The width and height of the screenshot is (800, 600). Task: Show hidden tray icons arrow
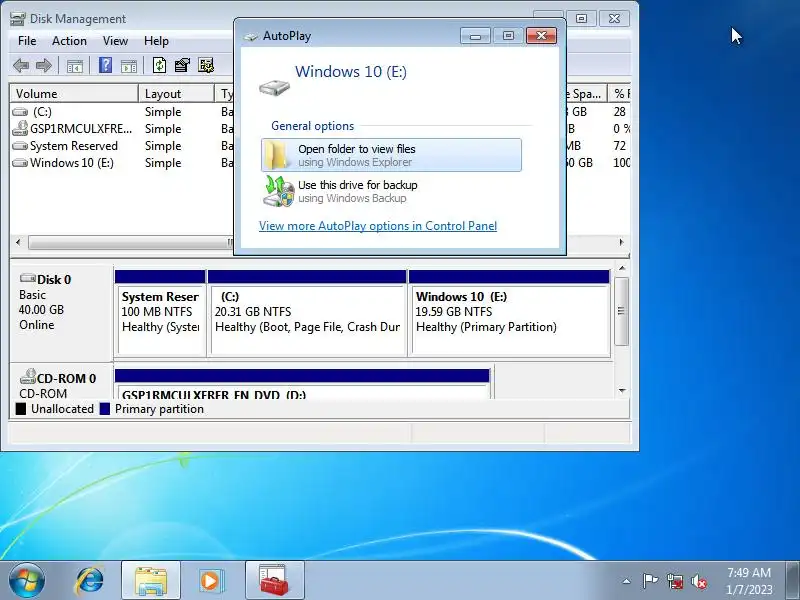point(627,581)
